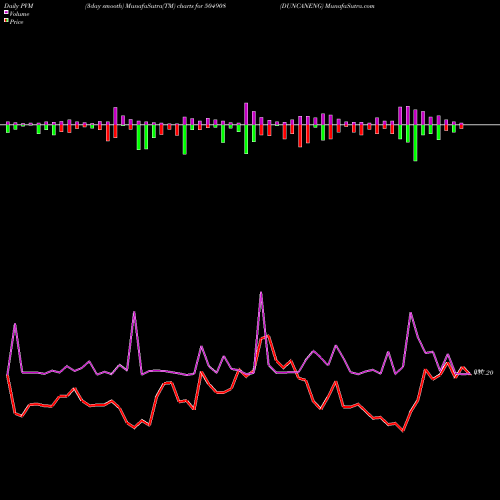Select the 'Volume' legend label
Viewport: 500px width, 500px height.
coord(19,14)
